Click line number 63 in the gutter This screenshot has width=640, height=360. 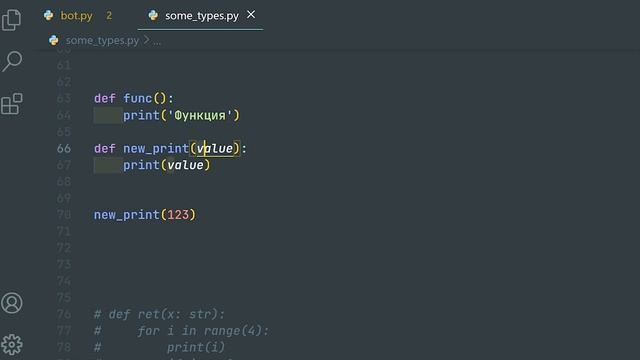[x=64, y=98]
